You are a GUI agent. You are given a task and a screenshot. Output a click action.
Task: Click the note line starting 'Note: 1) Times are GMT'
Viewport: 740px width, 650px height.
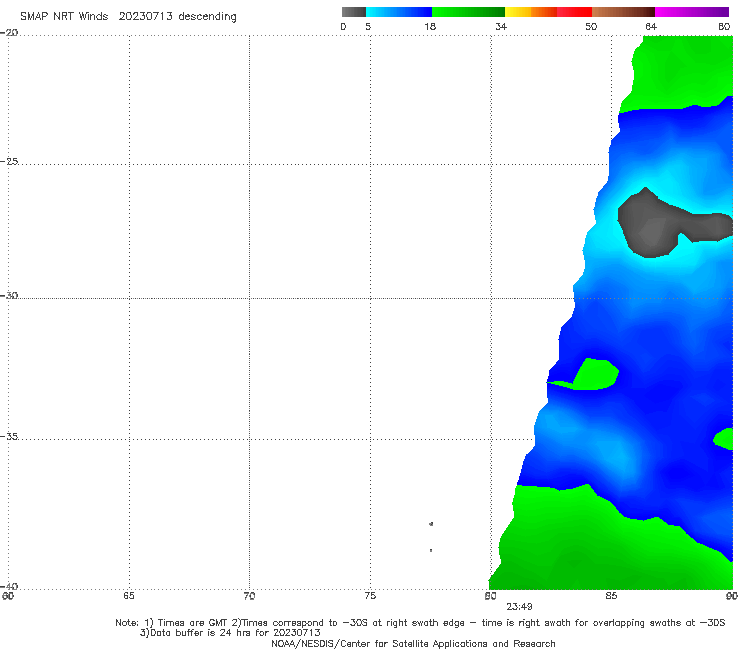coord(420,623)
